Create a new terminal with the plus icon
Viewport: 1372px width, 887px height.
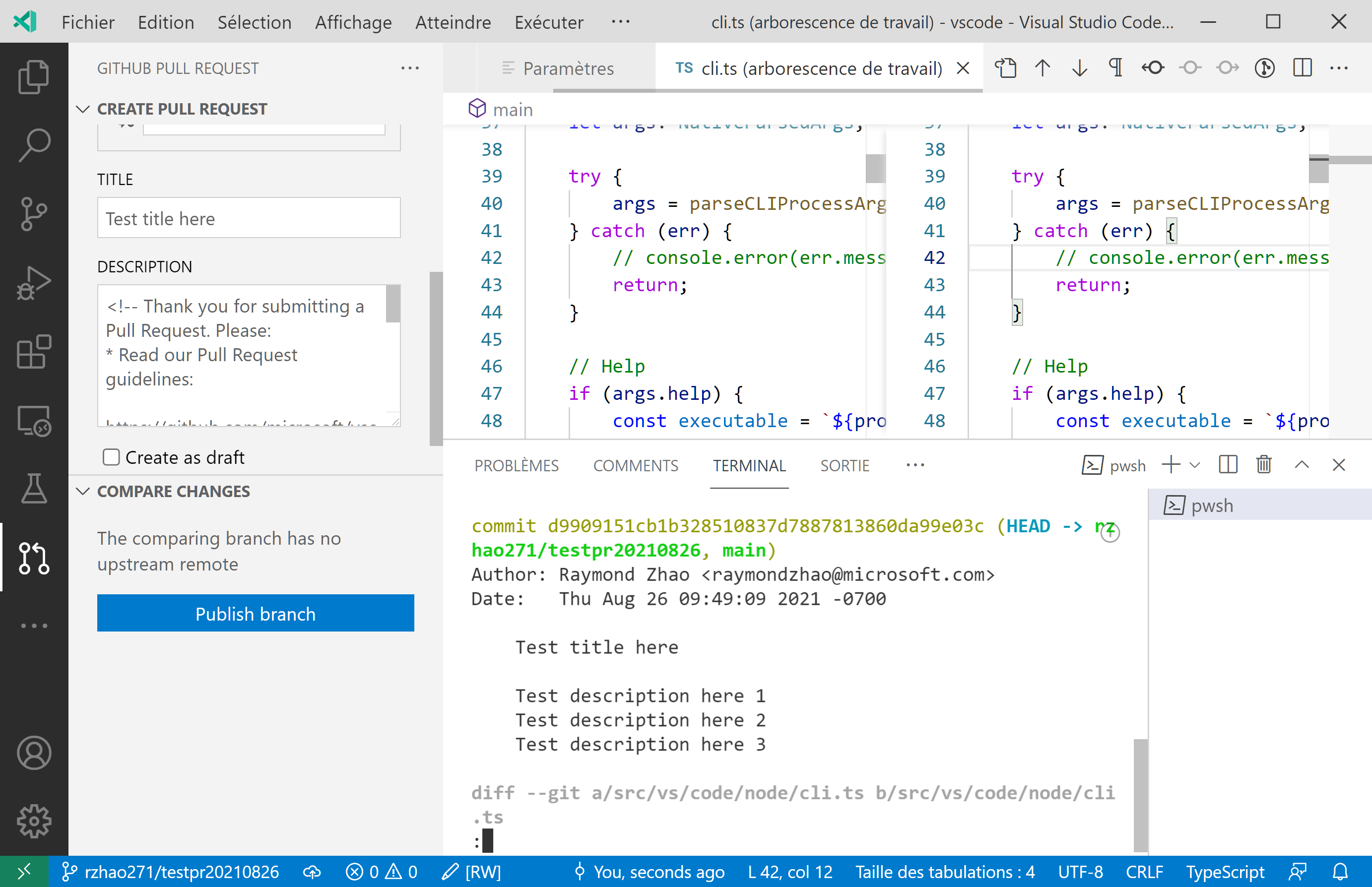pos(1171,465)
